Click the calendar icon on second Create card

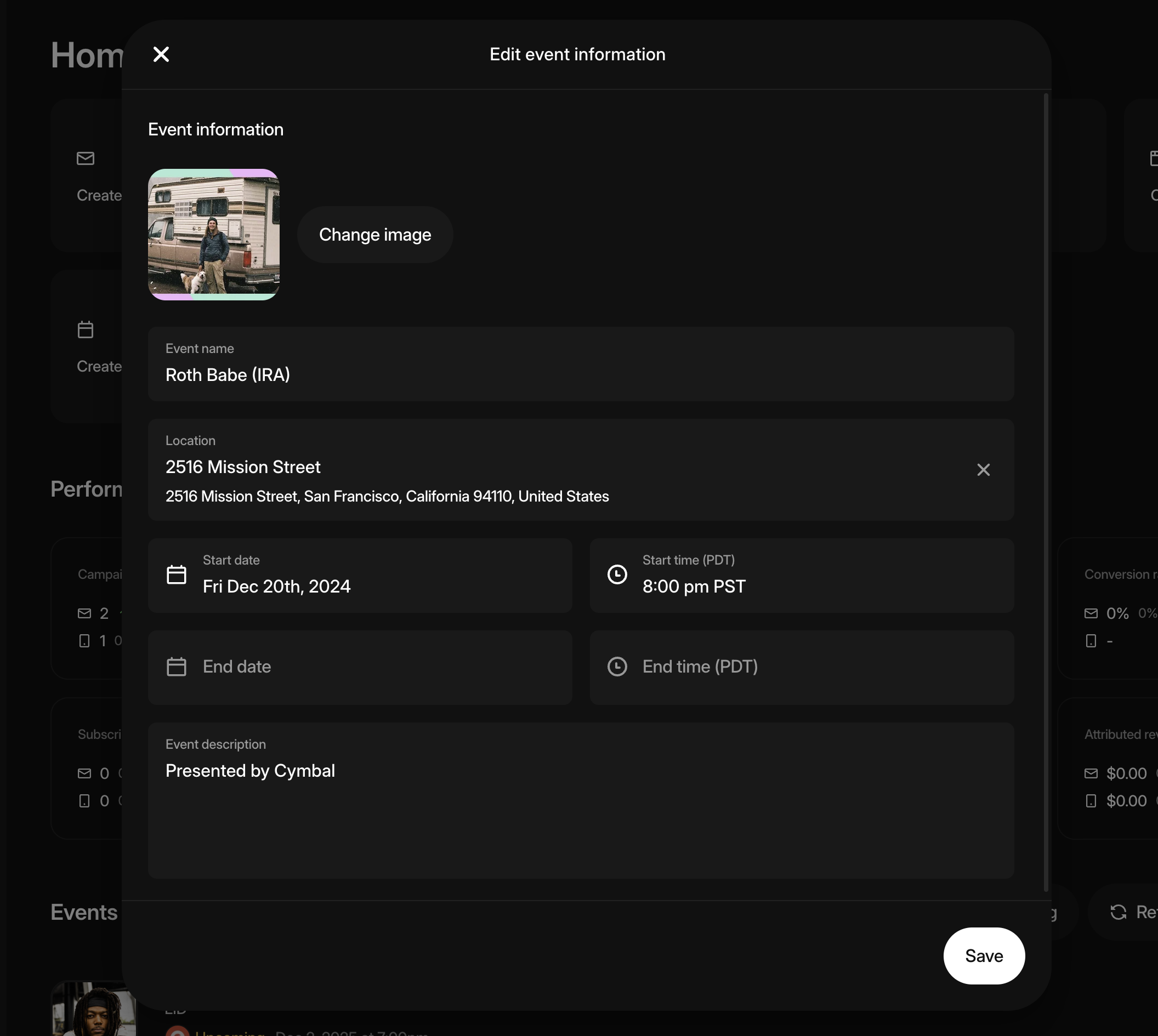pyautogui.click(x=86, y=329)
